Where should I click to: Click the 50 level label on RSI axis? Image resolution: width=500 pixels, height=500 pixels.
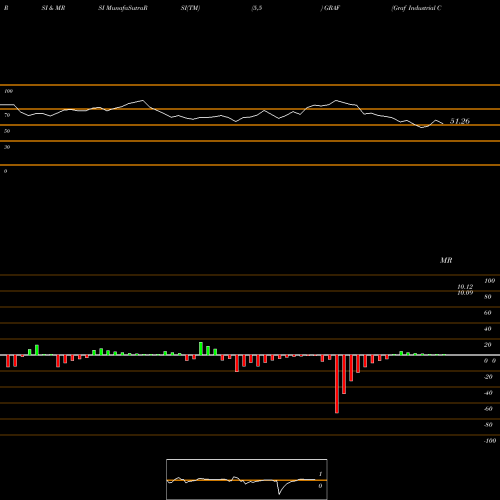(x=7, y=131)
